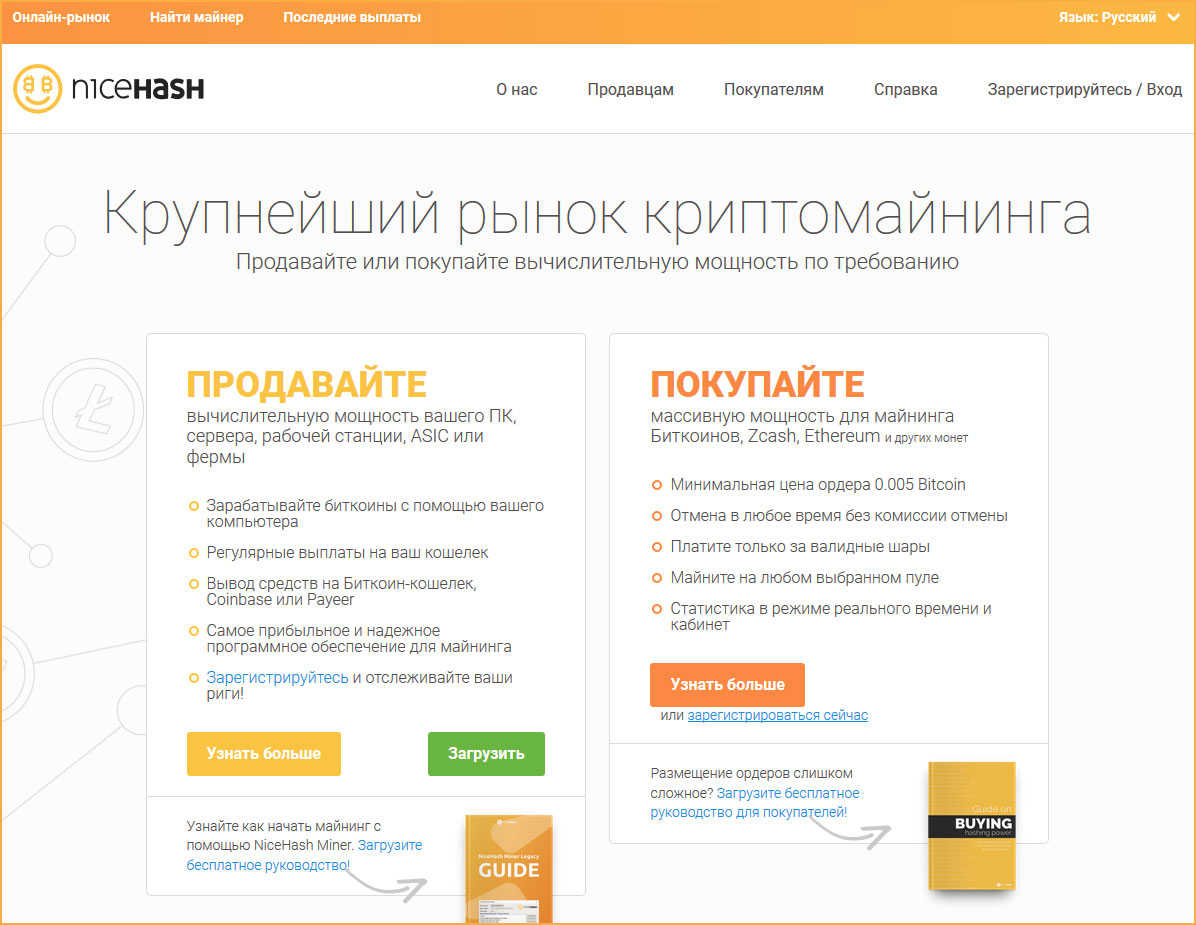Open the Покупателям navigation item
The width and height of the screenshot is (1196, 925).
(x=773, y=89)
